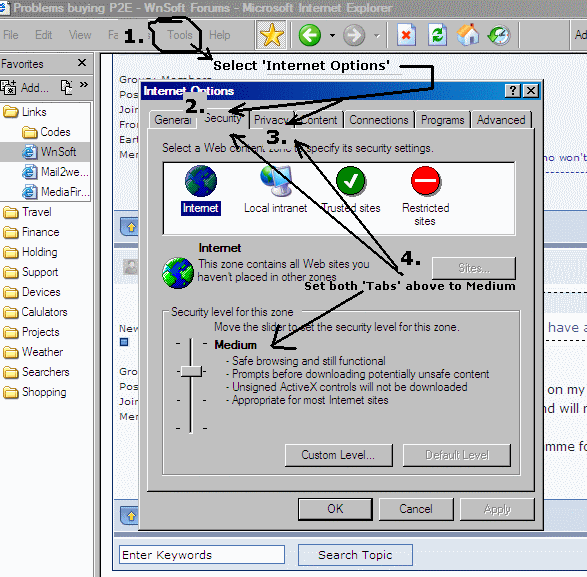587x577 pixels.
Task: Switch to the Advanced tab
Action: 501,120
